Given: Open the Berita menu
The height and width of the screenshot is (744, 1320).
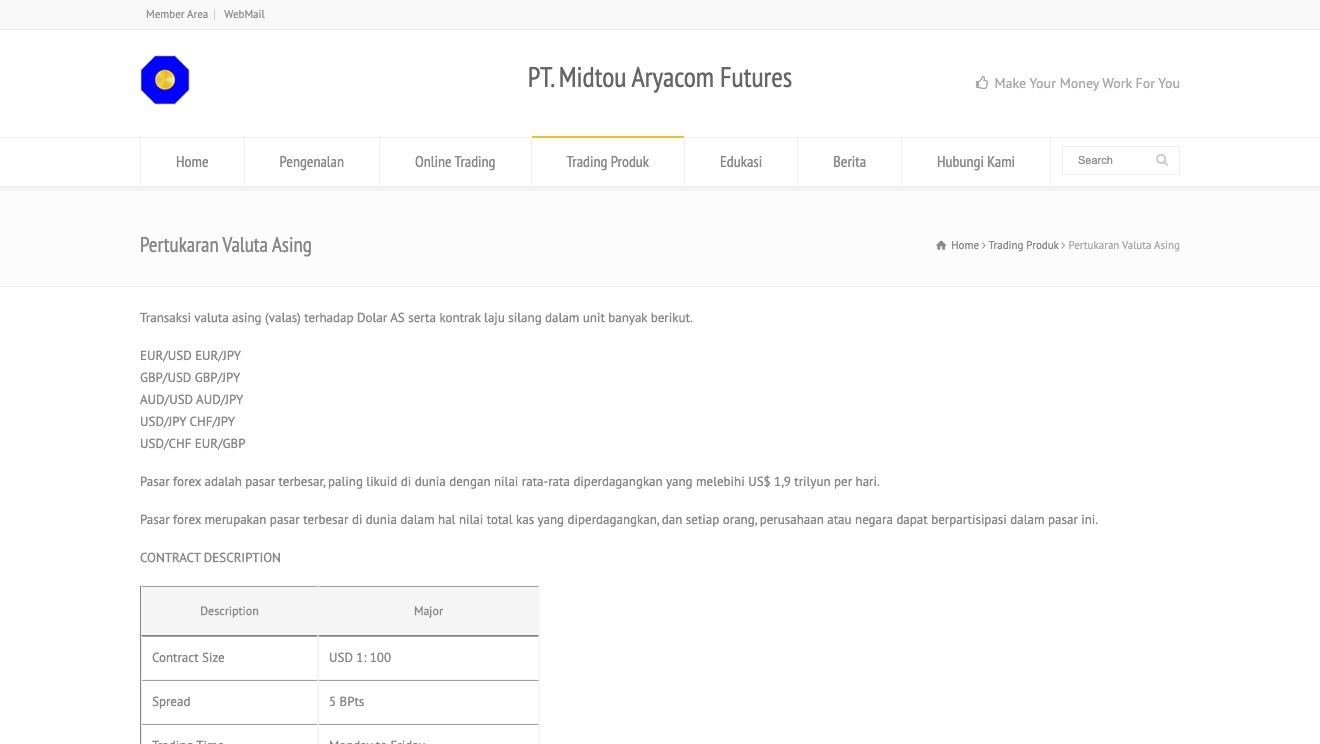Looking at the screenshot, I should coord(850,162).
